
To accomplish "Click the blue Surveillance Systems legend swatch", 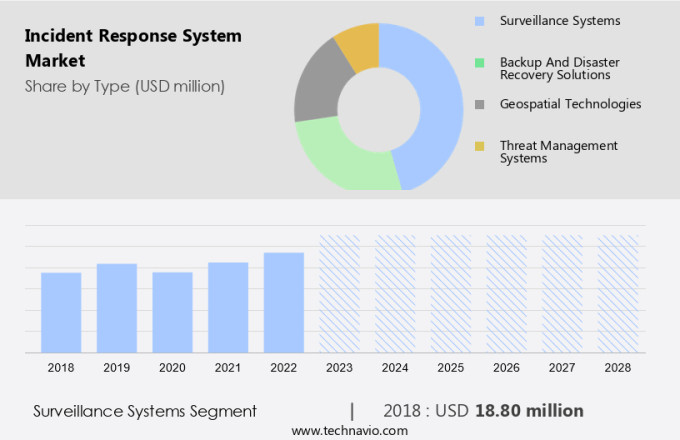I will coord(479,21).
